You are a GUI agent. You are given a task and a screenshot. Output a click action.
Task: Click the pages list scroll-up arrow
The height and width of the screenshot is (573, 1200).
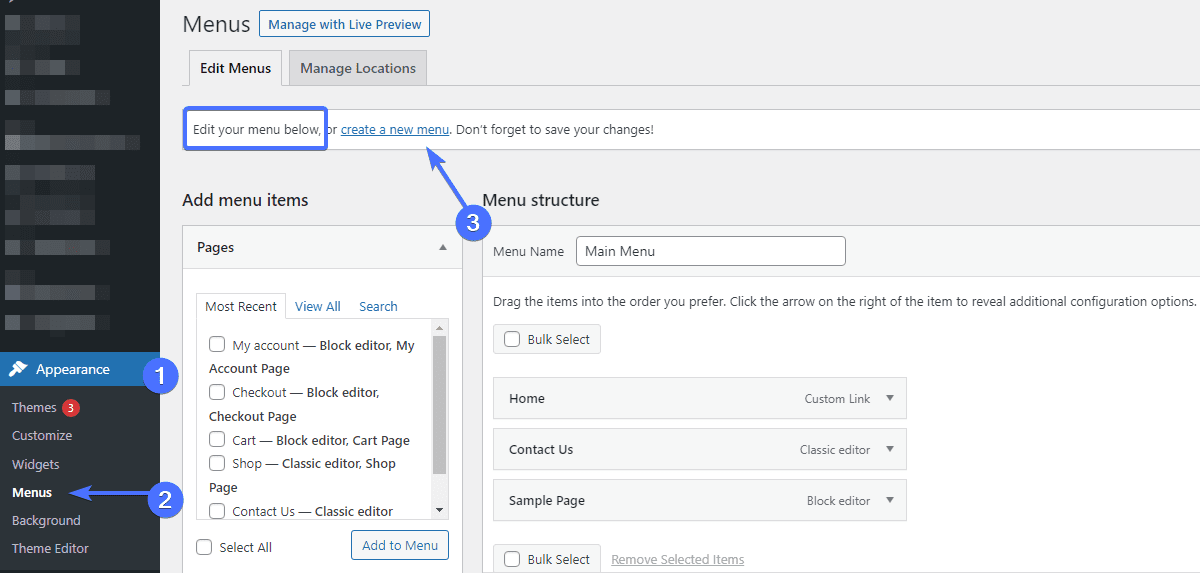[440, 327]
